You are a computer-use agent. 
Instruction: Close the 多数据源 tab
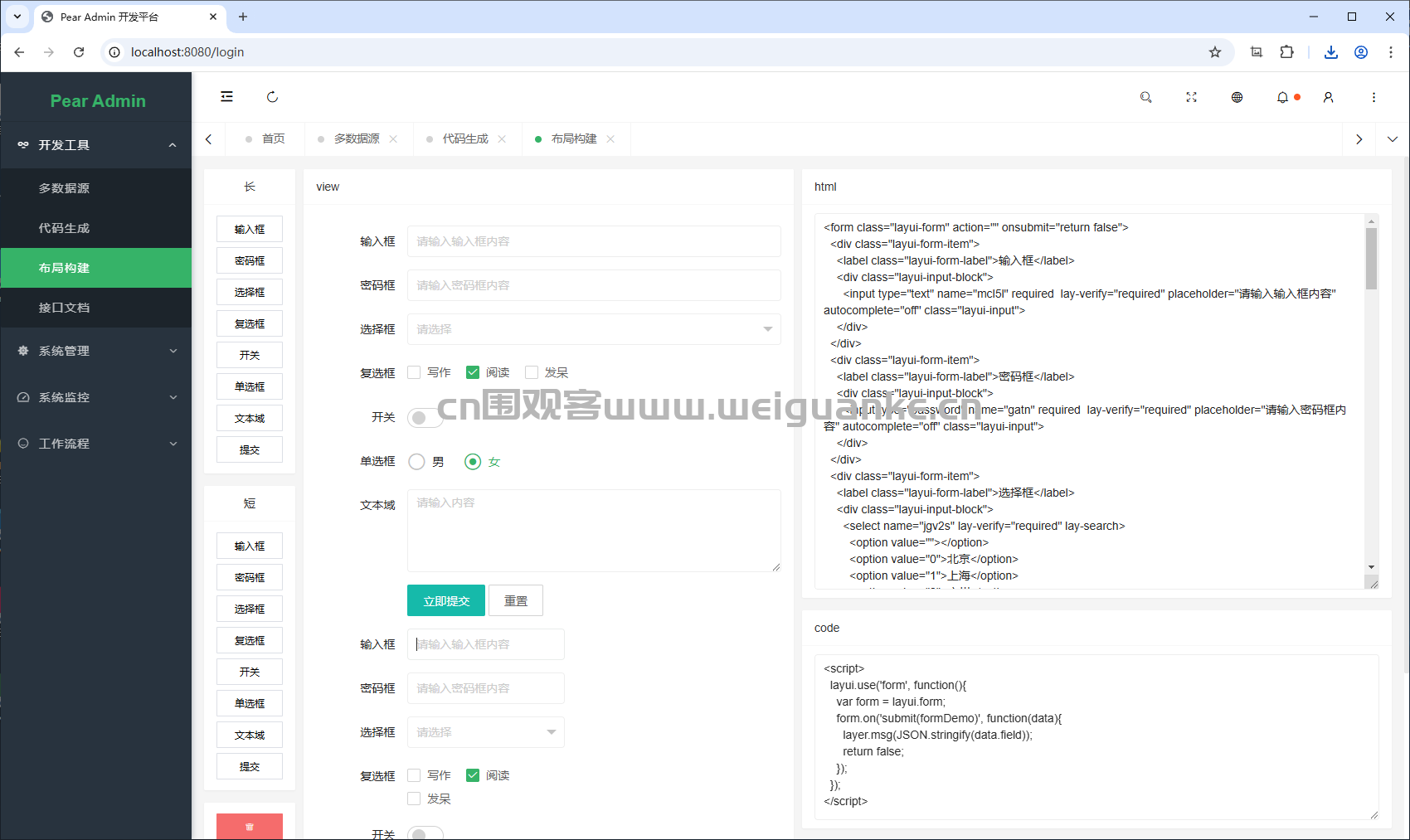(393, 138)
